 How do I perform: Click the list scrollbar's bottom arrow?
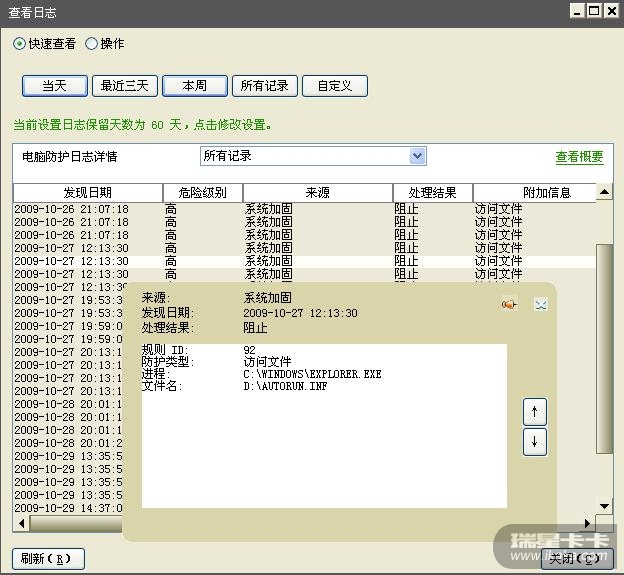point(604,507)
